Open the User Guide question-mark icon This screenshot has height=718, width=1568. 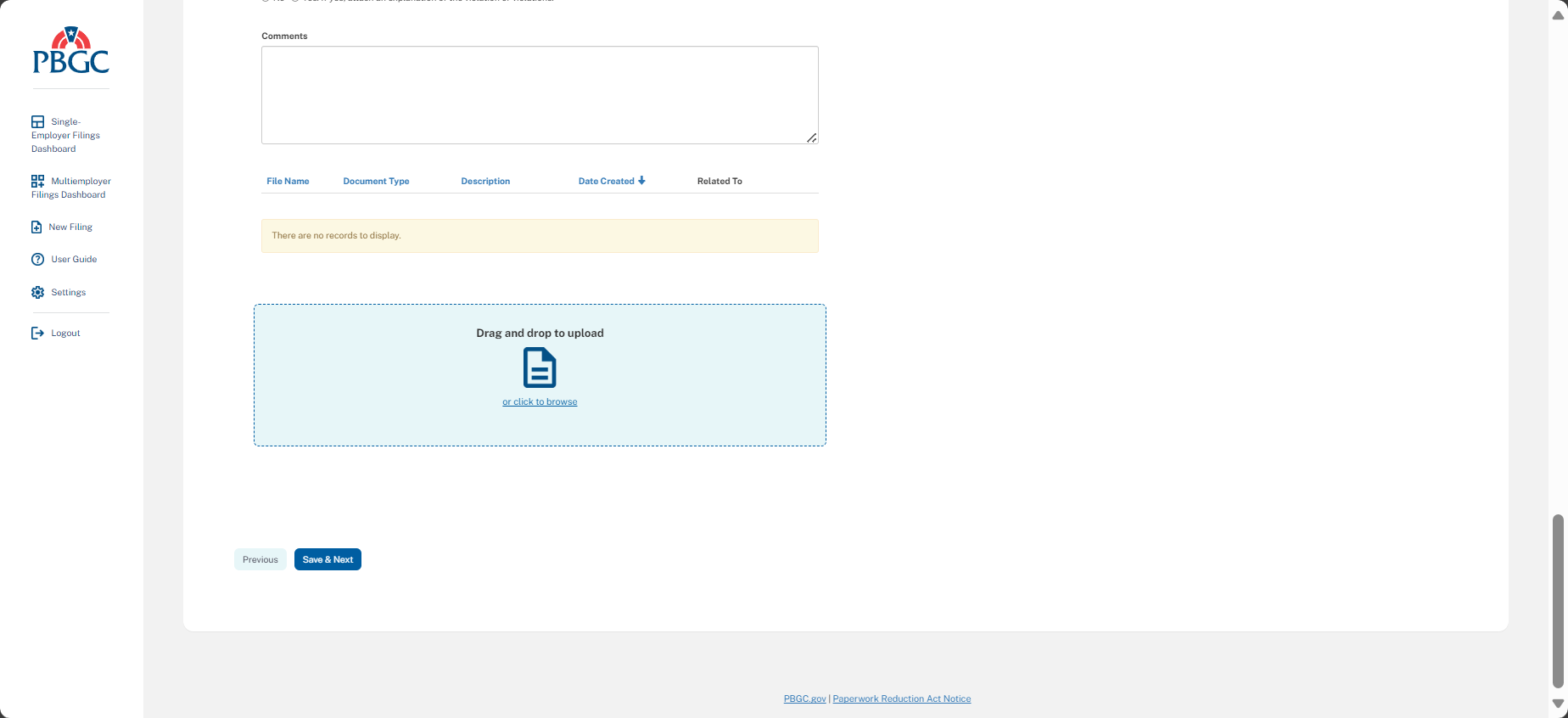(37, 259)
